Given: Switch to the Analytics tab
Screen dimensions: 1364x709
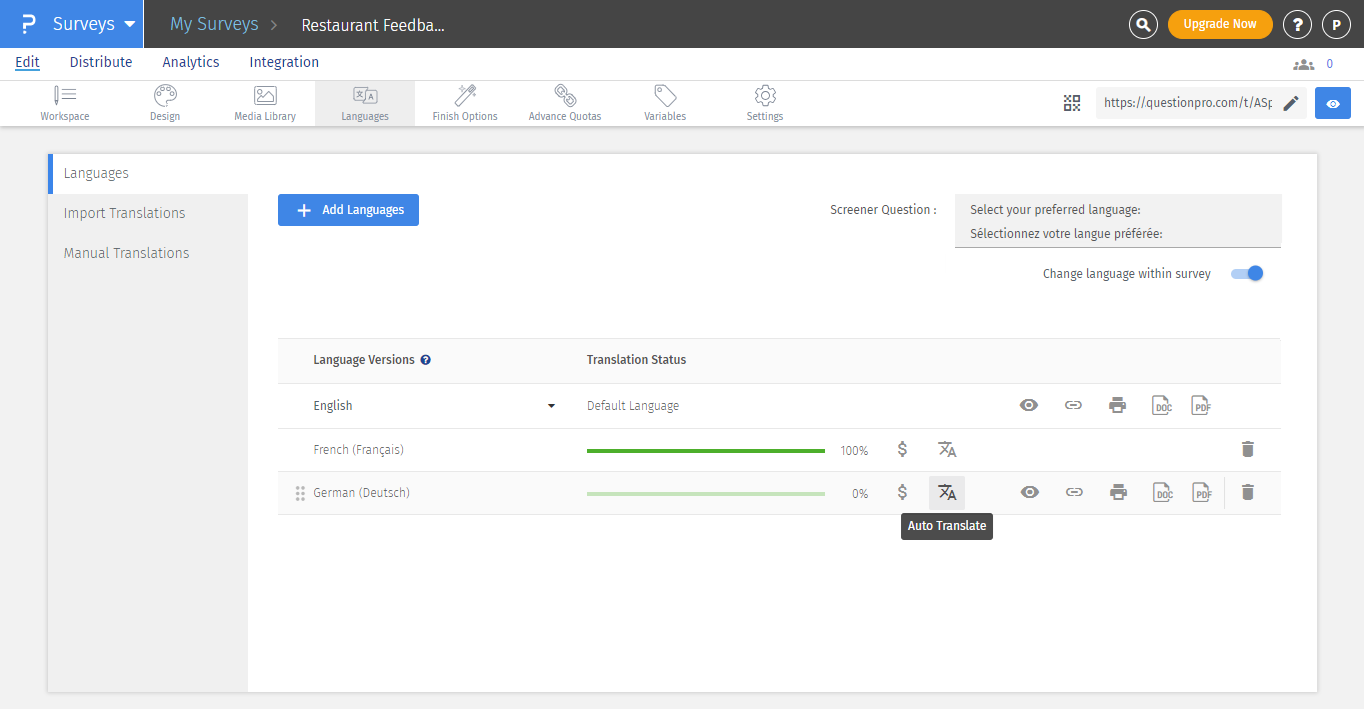Looking at the screenshot, I should (191, 62).
